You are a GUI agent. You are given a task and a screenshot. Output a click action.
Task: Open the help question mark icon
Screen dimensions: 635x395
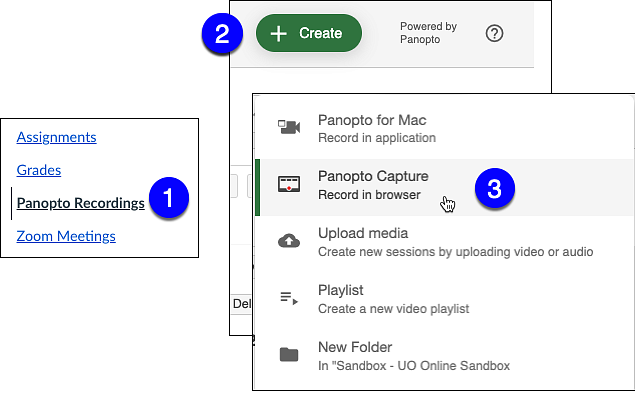[494, 33]
